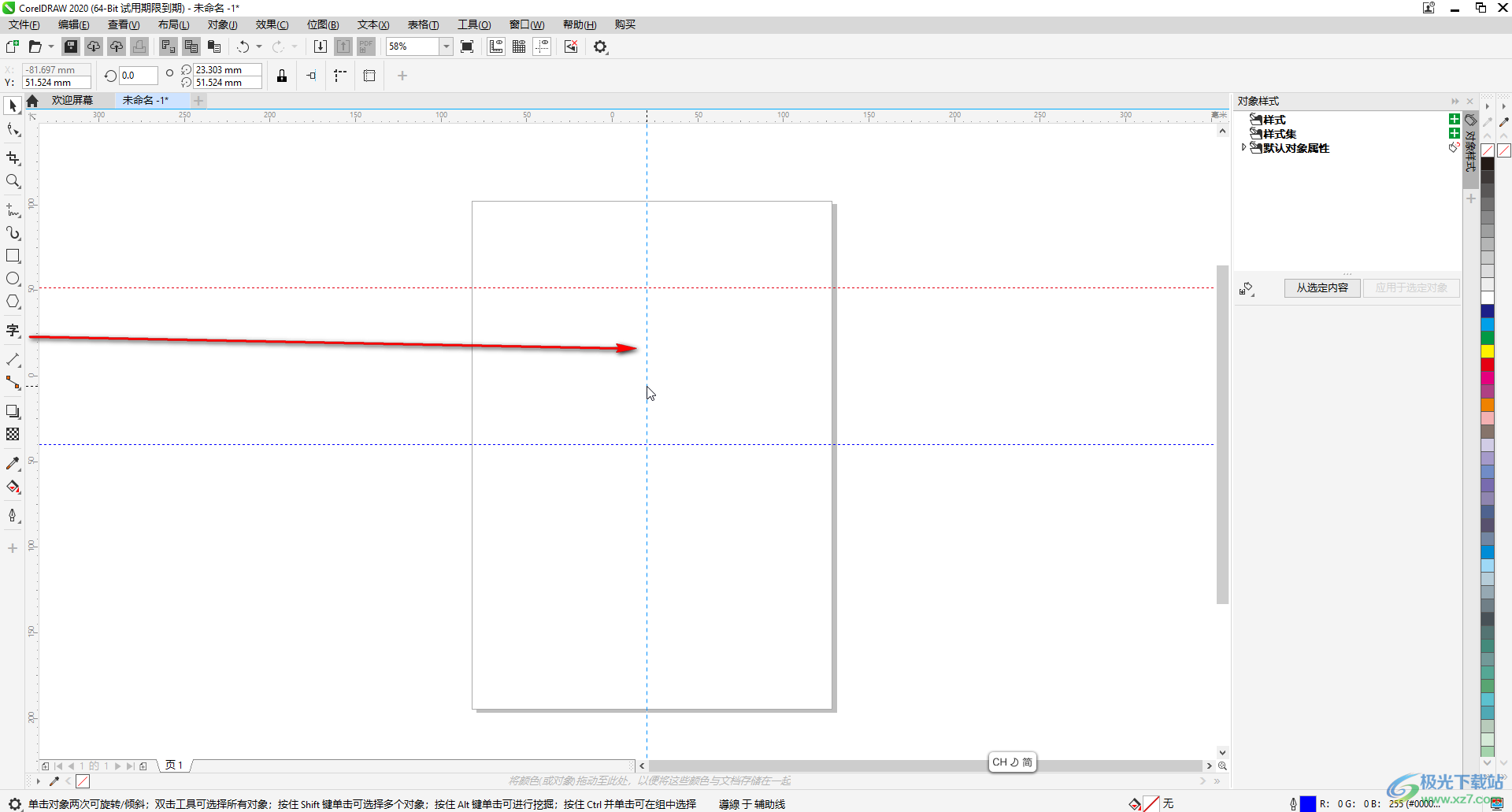Viewport: 1512px width, 812px height.
Task: Select the Text tool (字)
Action: (13, 331)
